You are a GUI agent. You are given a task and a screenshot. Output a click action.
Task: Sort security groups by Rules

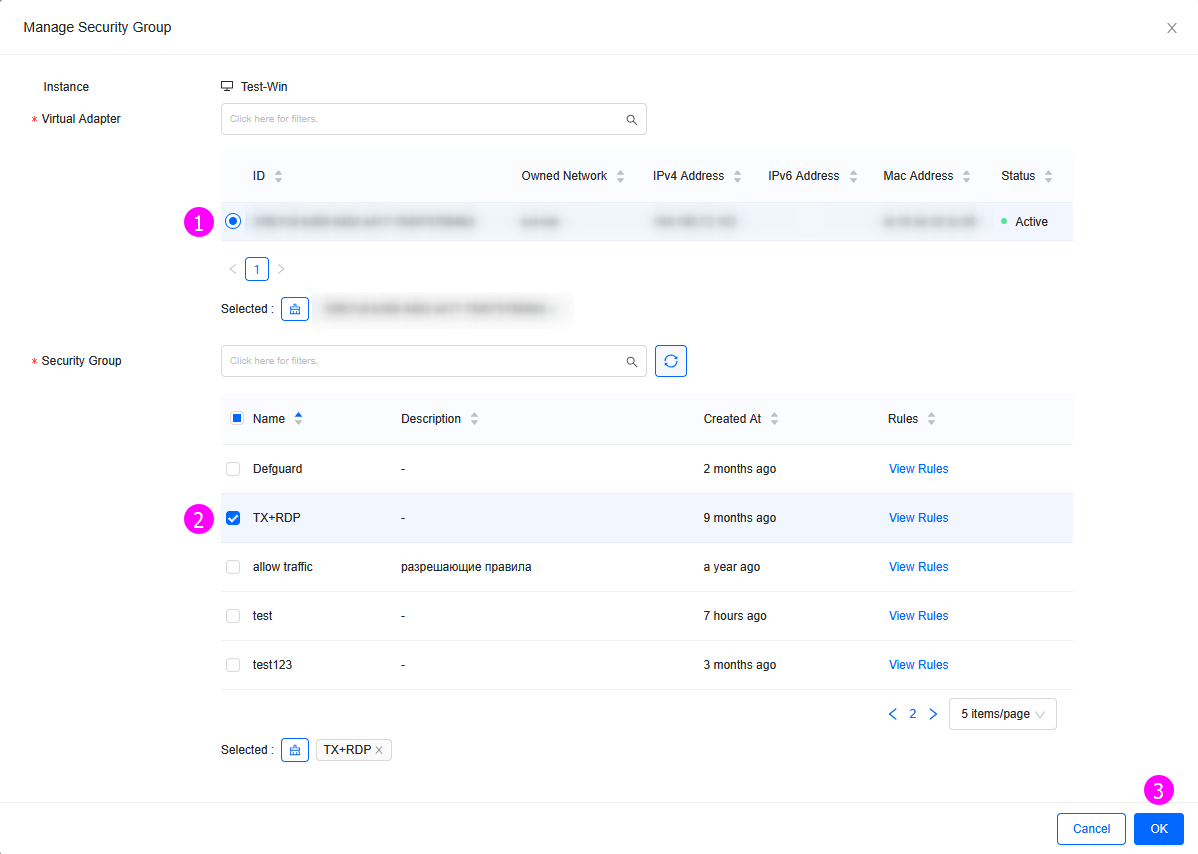pos(931,419)
